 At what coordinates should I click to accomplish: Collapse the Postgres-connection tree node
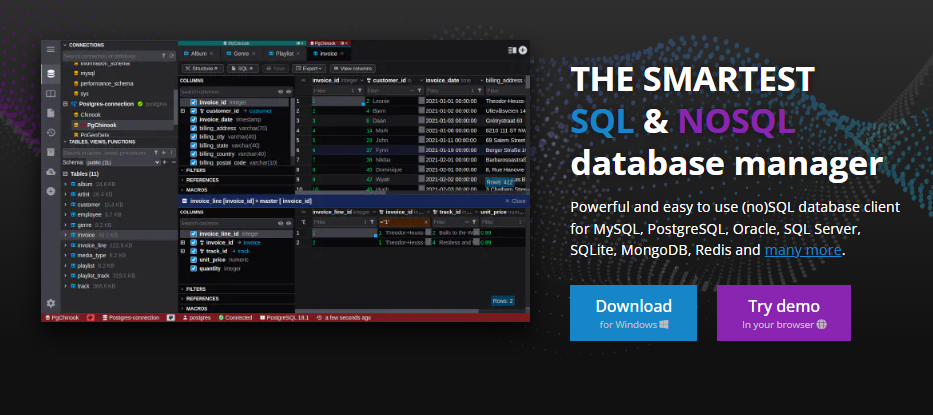coord(65,104)
